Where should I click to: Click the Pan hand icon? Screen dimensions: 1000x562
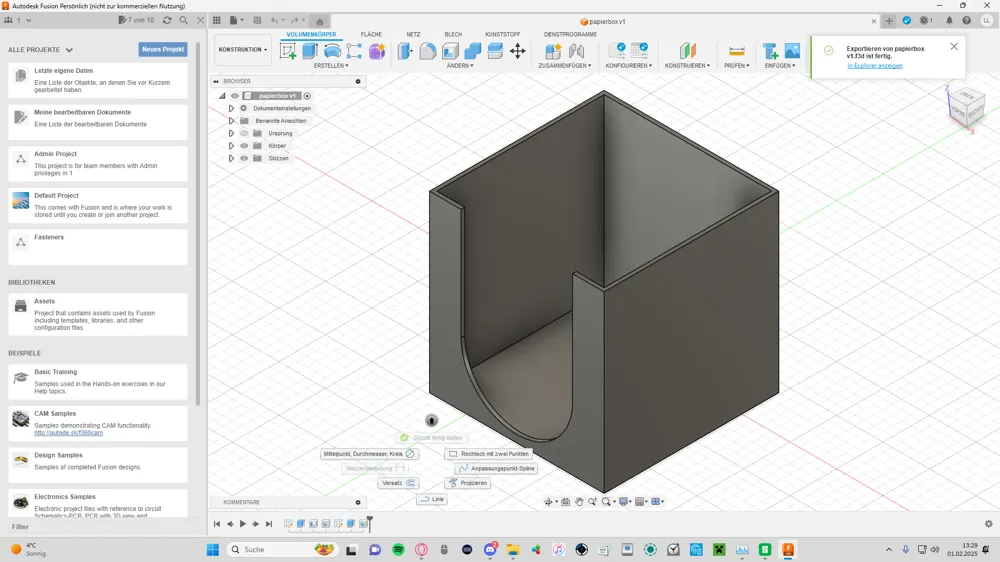[579, 502]
